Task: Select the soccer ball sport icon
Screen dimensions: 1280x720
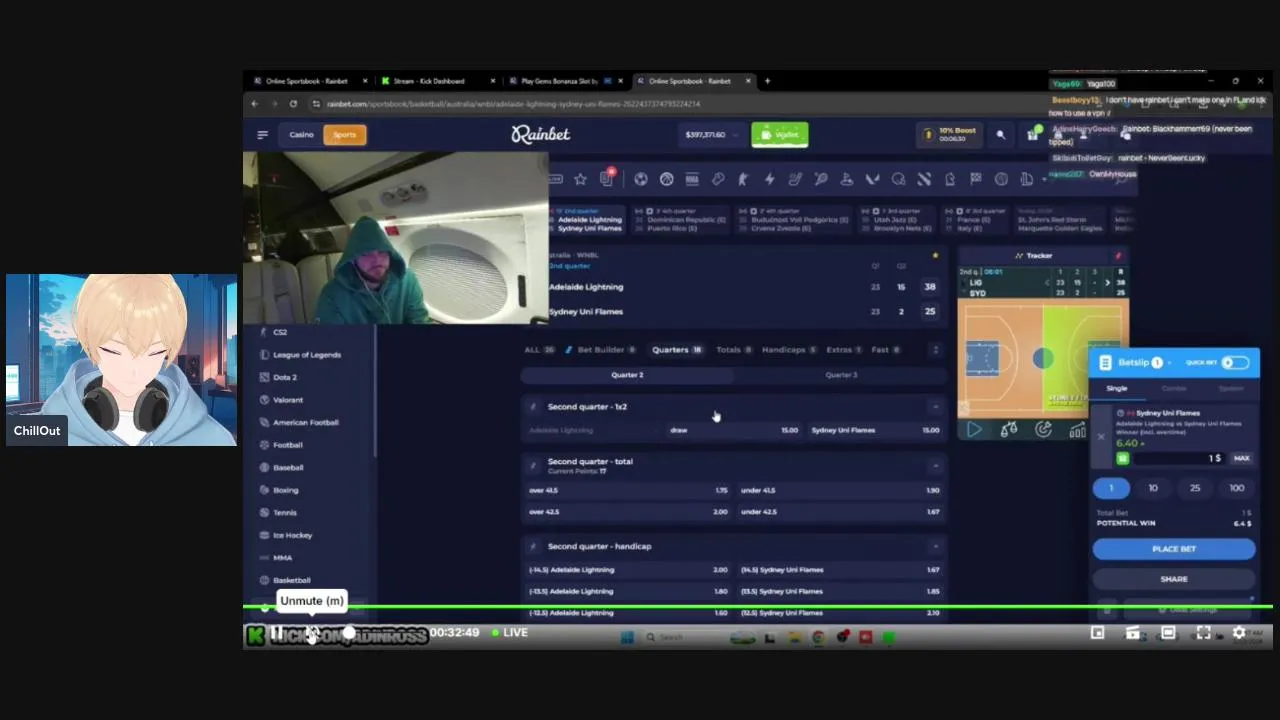Action: click(x=640, y=179)
